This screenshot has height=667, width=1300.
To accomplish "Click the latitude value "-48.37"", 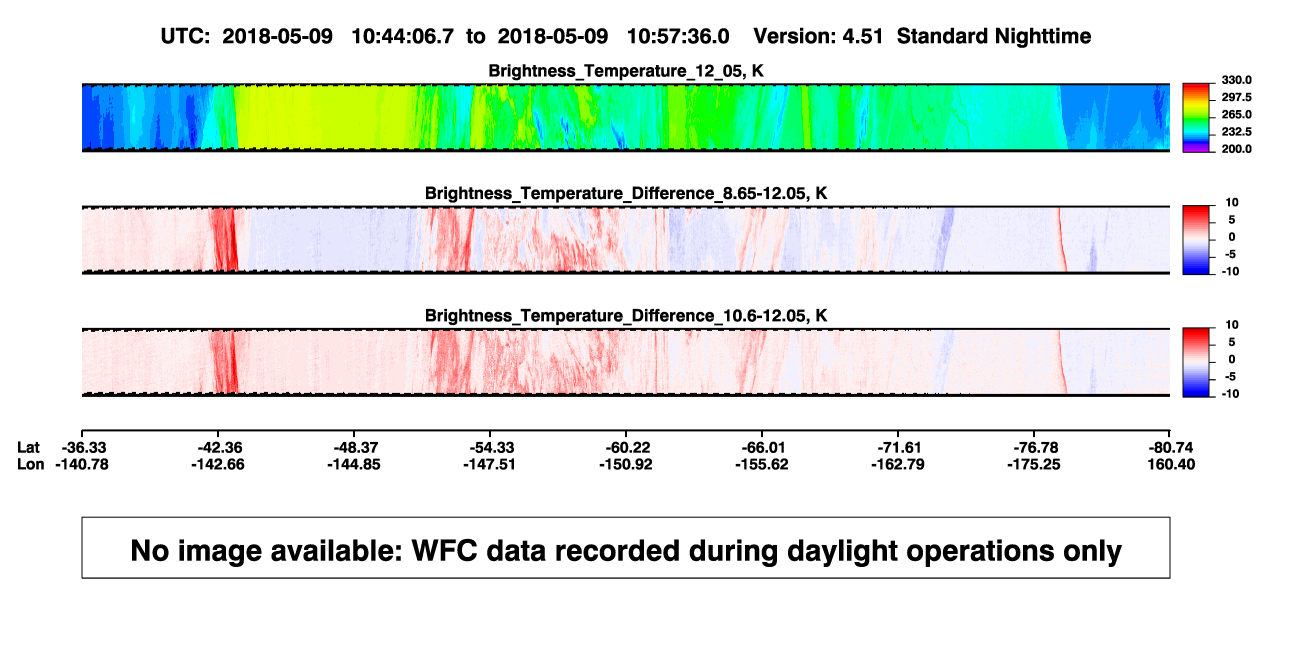I will pyautogui.click(x=355, y=447).
